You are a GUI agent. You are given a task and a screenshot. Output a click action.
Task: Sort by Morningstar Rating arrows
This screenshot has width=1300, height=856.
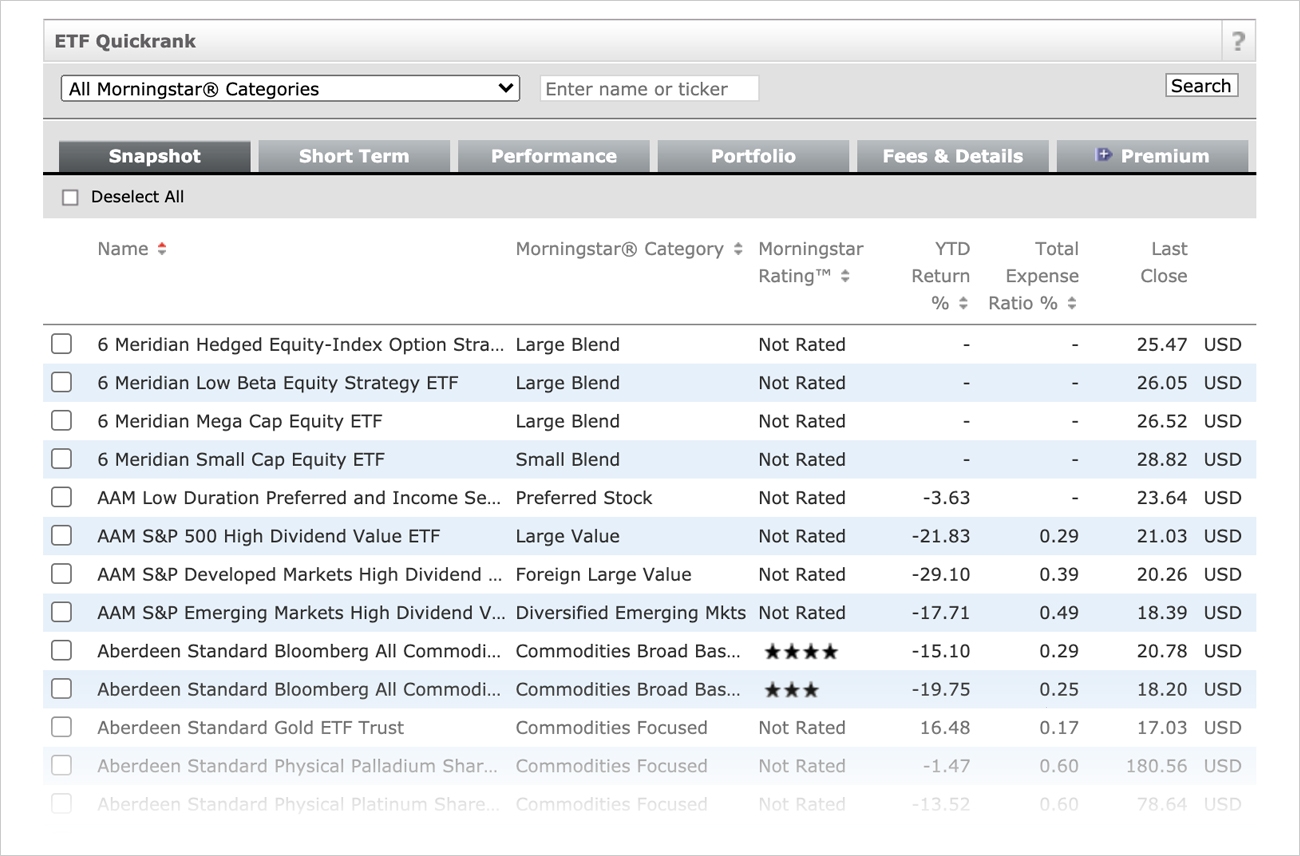(845, 276)
